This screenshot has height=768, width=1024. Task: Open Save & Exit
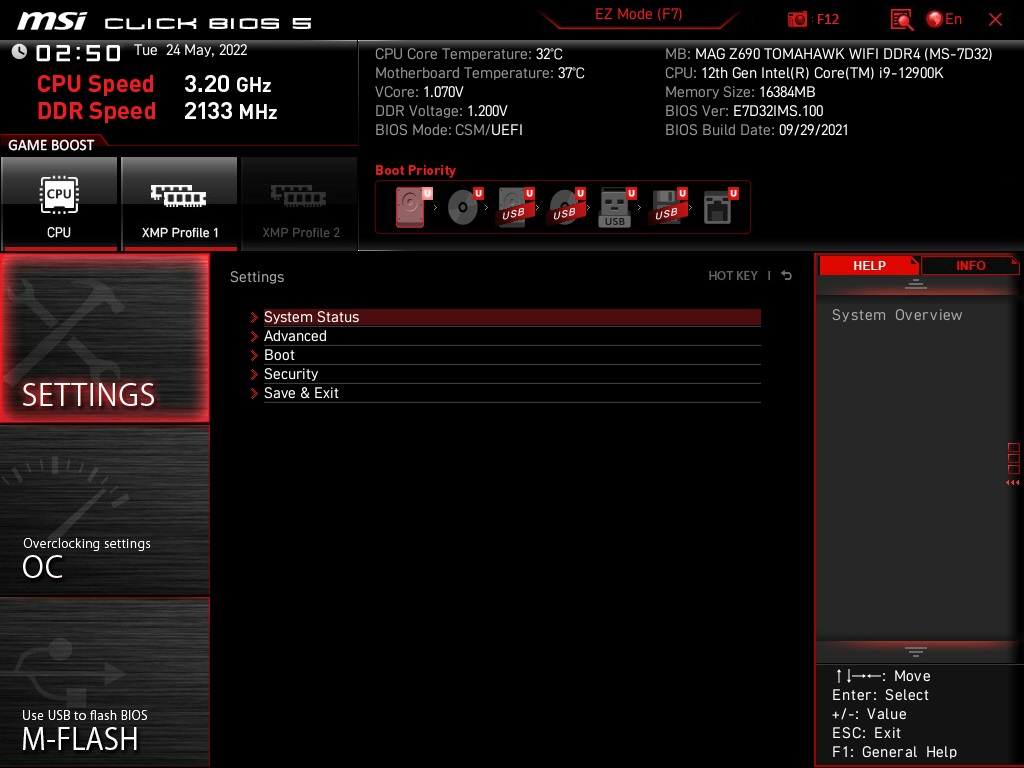[512, 393]
